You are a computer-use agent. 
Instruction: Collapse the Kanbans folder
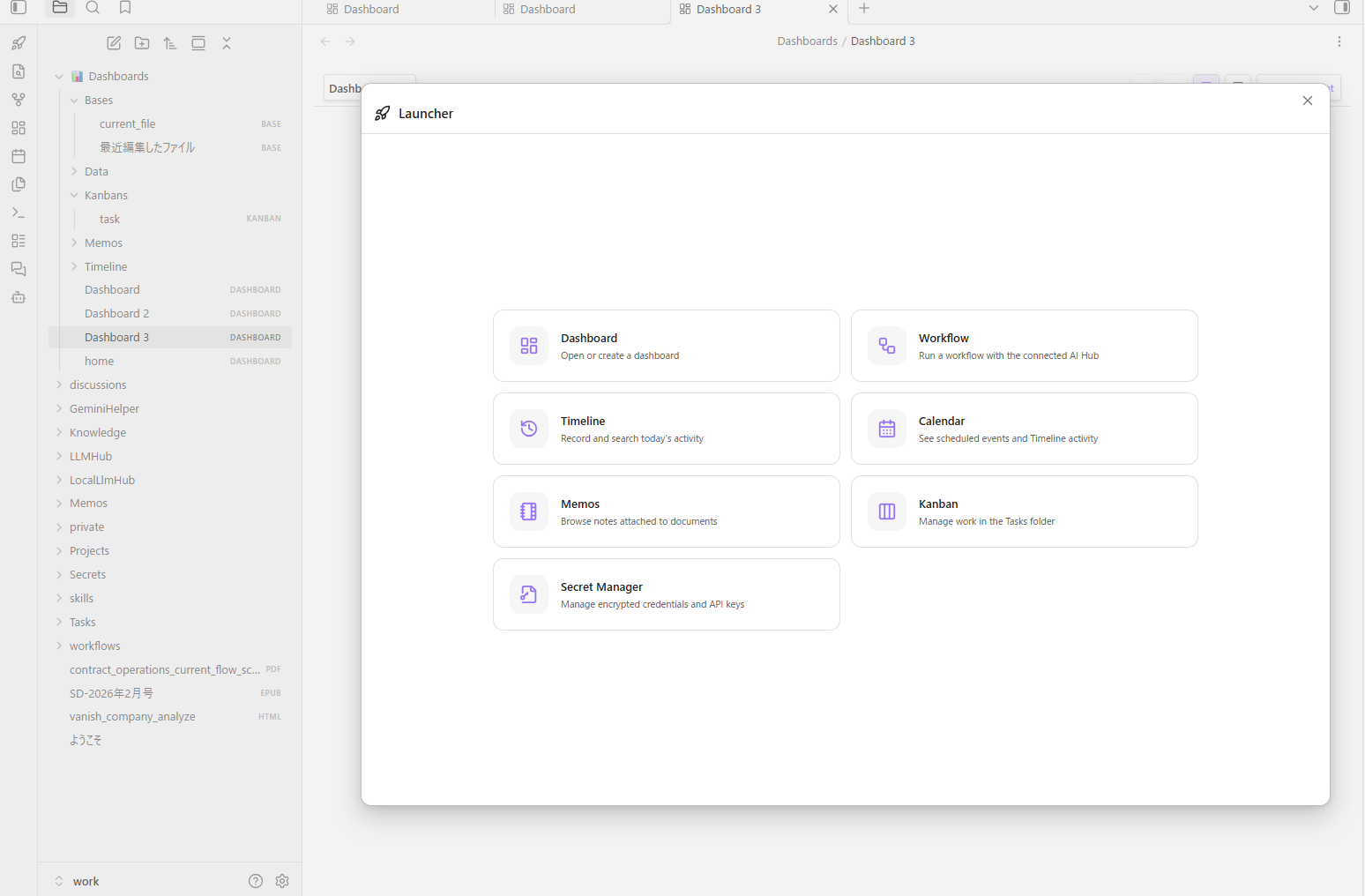tap(74, 196)
